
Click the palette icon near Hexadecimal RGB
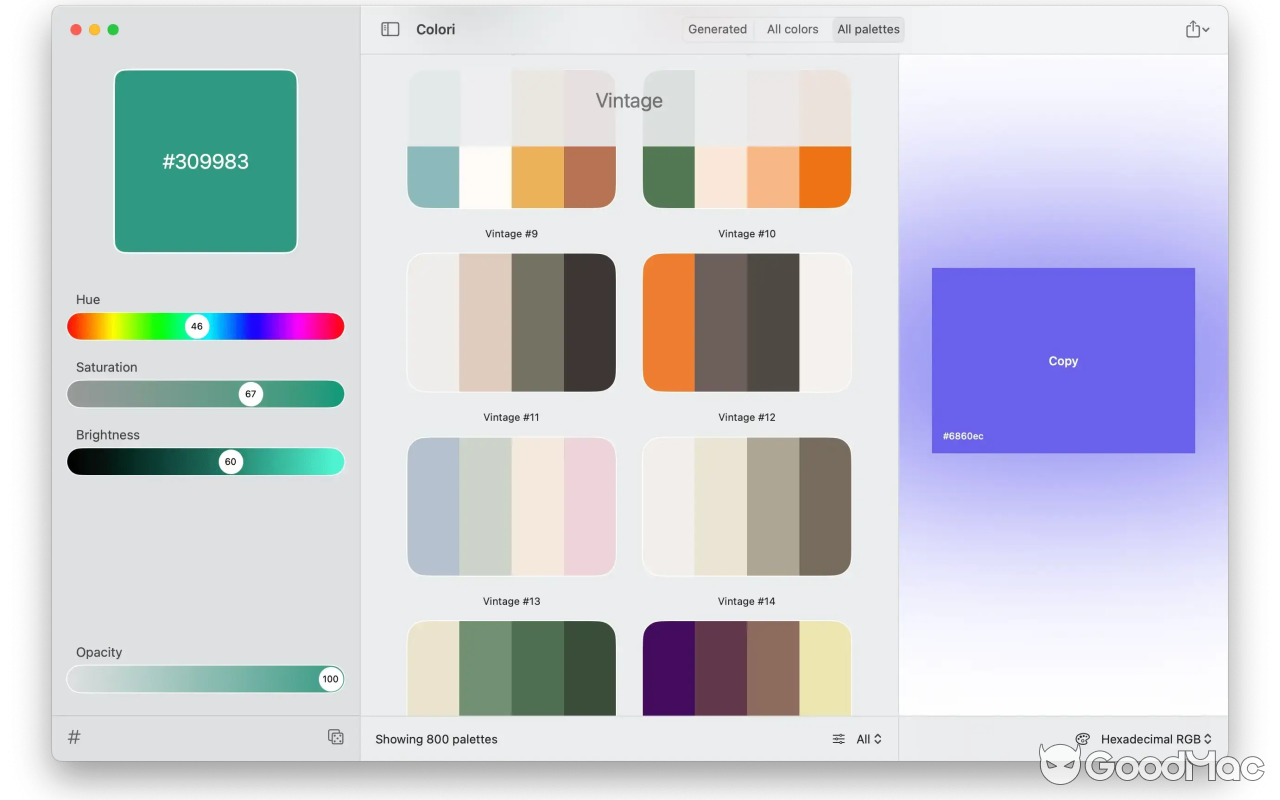(x=1082, y=737)
